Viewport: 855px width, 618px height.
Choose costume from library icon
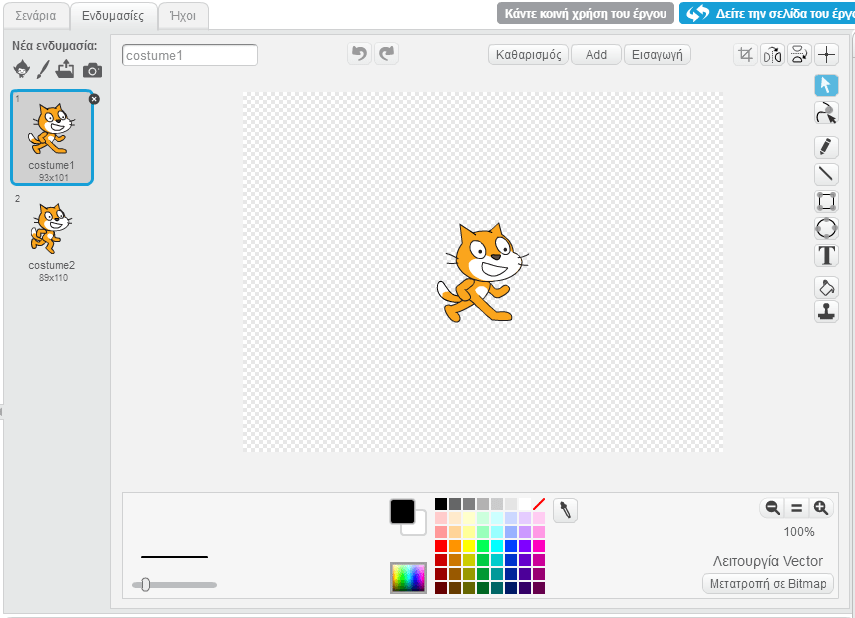(x=22, y=69)
